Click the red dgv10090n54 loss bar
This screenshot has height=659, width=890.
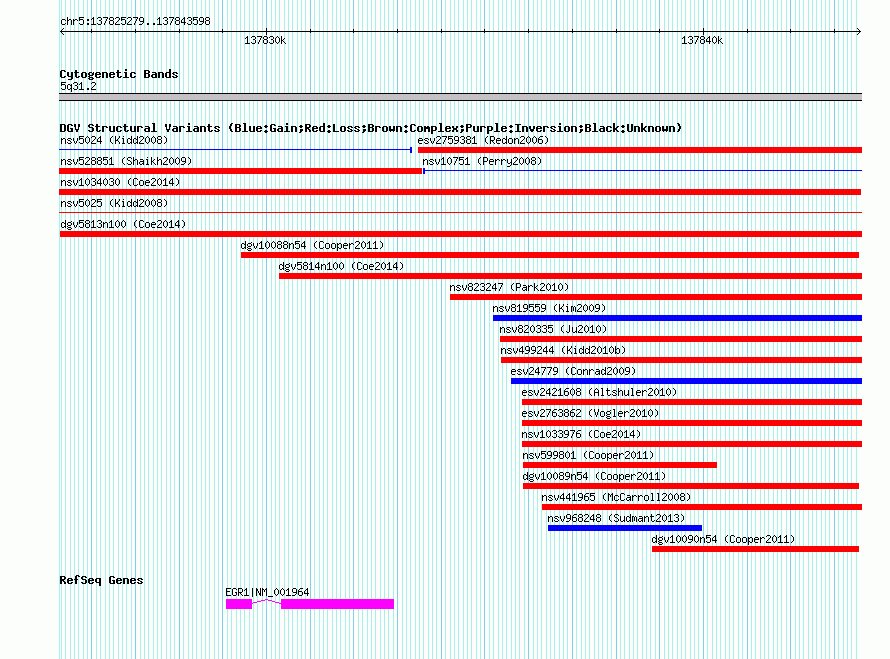[x=755, y=549]
